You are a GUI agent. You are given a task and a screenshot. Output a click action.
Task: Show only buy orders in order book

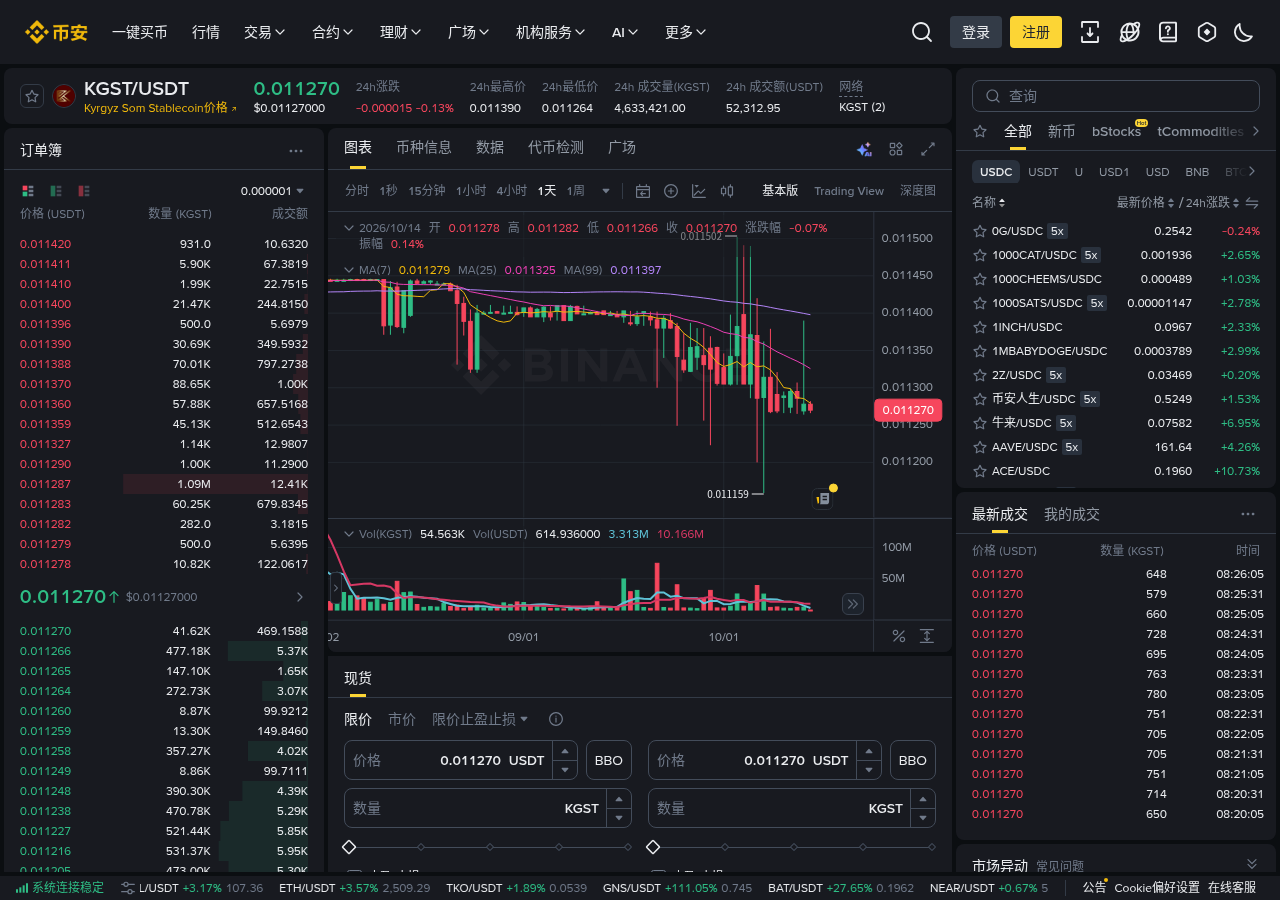(x=56, y=191)
